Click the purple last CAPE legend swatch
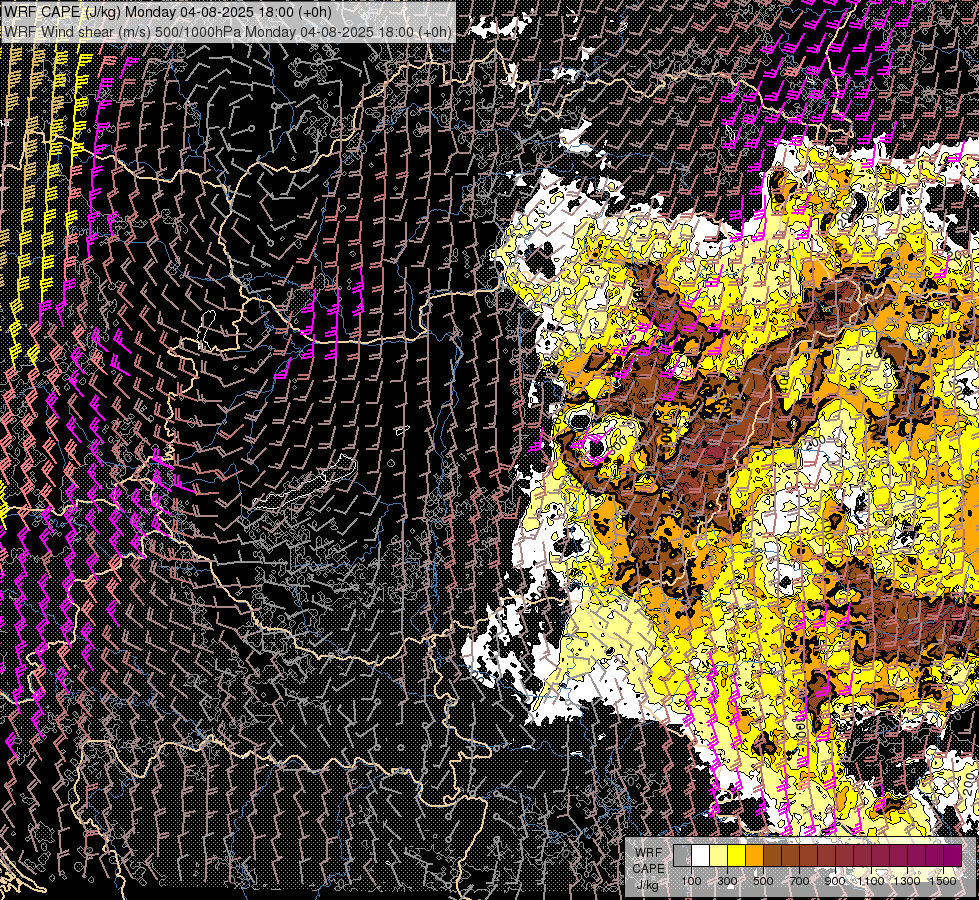Viewport: 979px width, 900px height. coord(953,855)
